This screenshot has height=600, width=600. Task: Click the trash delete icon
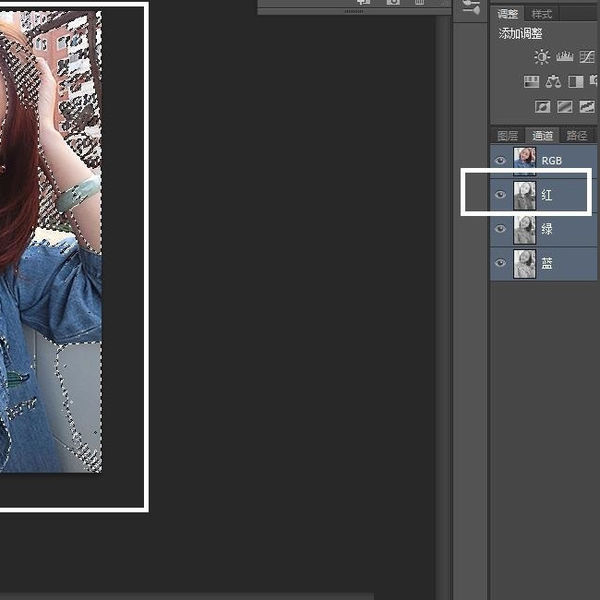pyautogui.click(x=420, y=3)
